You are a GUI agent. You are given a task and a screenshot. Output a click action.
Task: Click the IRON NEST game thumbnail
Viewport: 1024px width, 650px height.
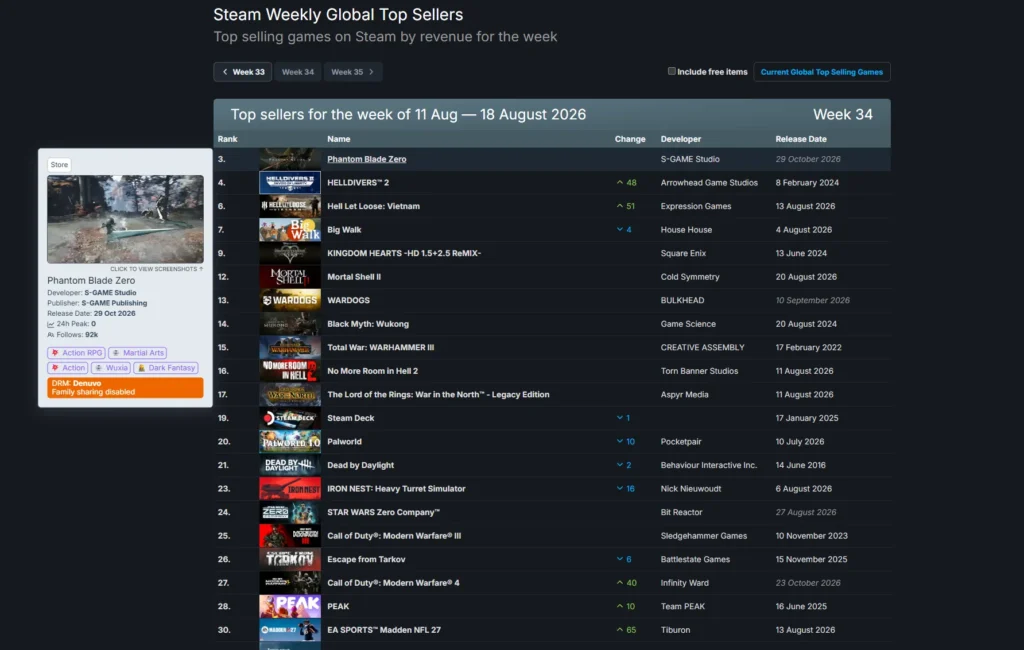tap(290, 488)
